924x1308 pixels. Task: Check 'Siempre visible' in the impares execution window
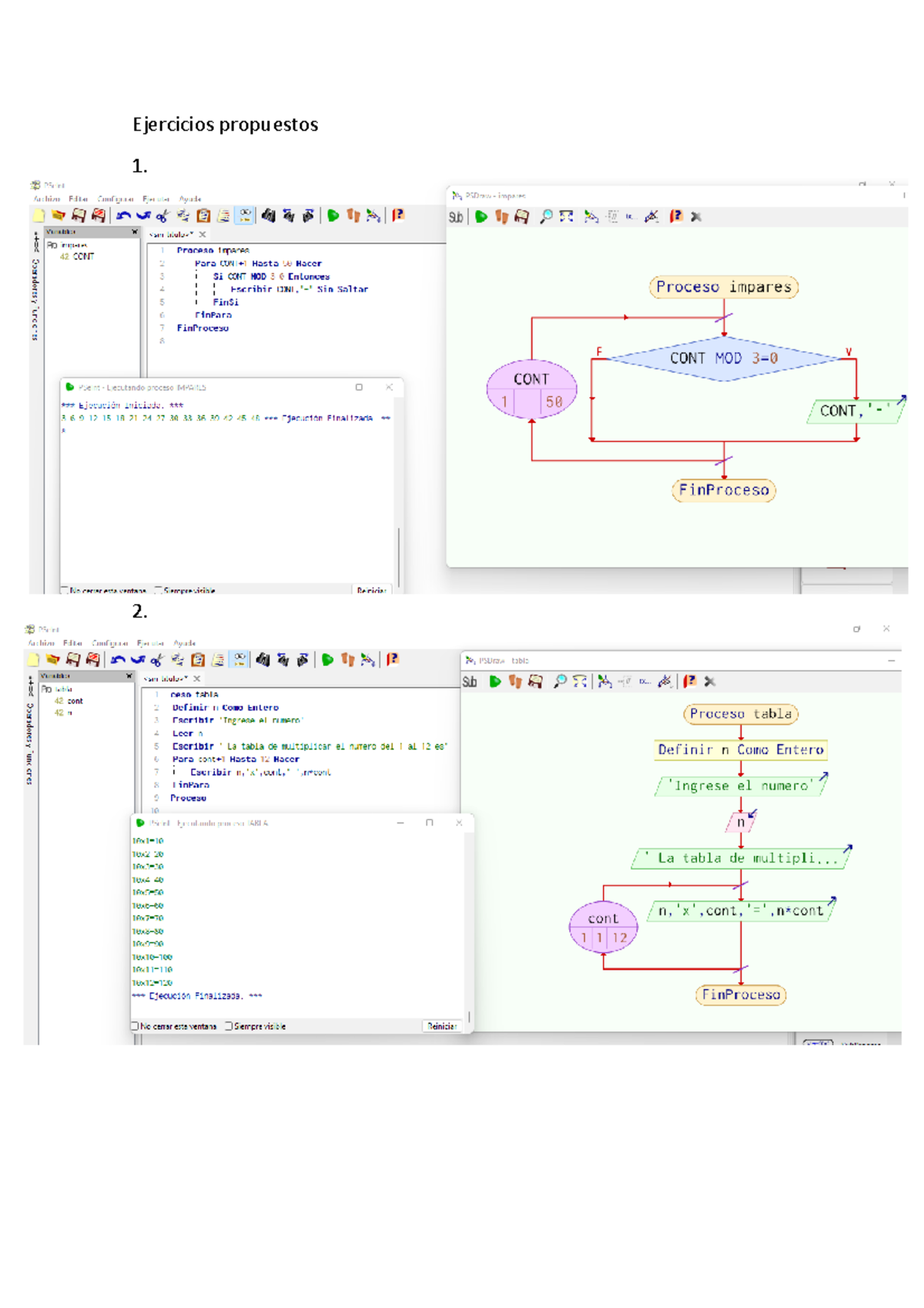158,590
